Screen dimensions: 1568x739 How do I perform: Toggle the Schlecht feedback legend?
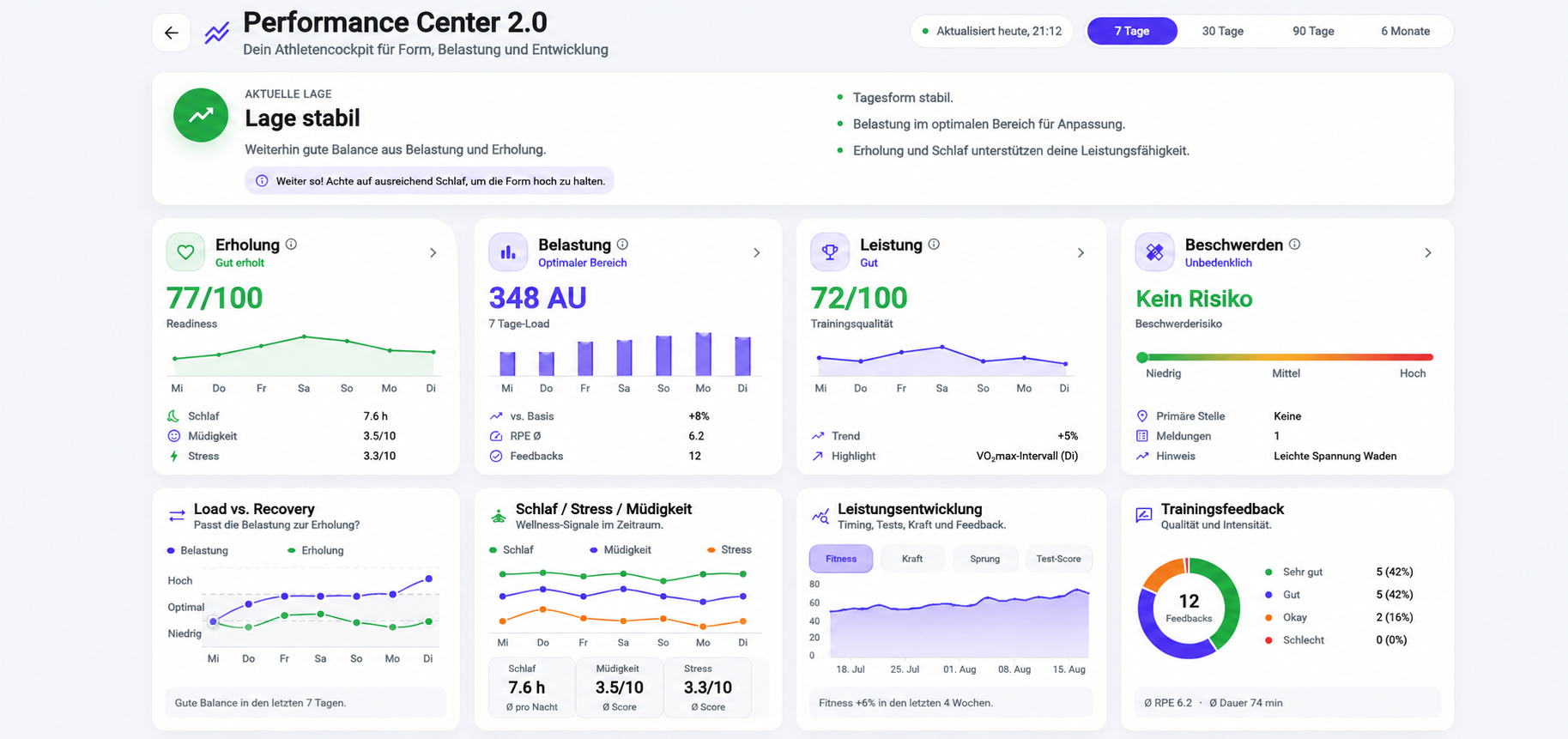[1295, 640]
